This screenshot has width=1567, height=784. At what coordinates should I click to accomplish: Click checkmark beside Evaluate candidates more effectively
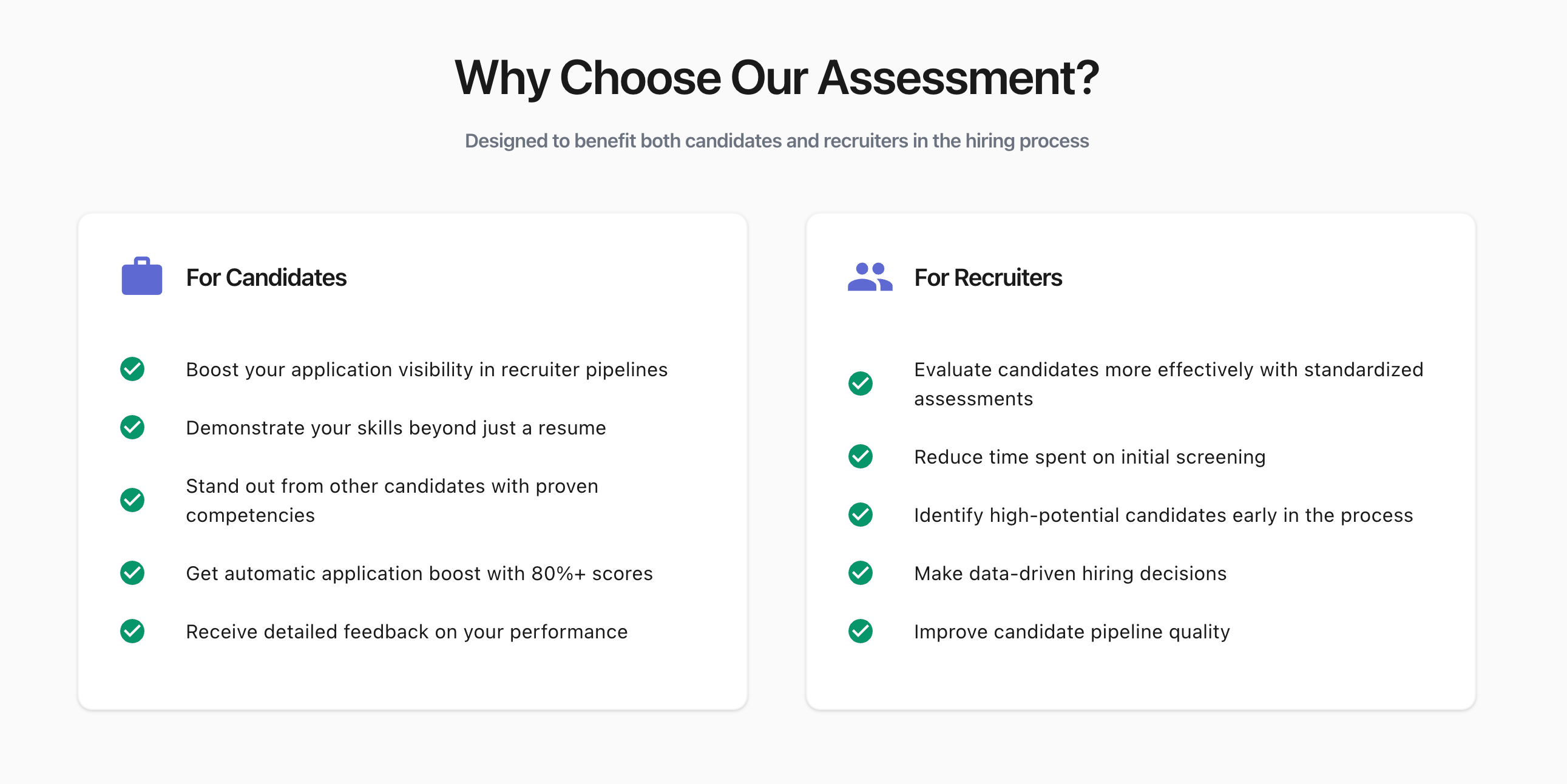click(x=860, y=384)
